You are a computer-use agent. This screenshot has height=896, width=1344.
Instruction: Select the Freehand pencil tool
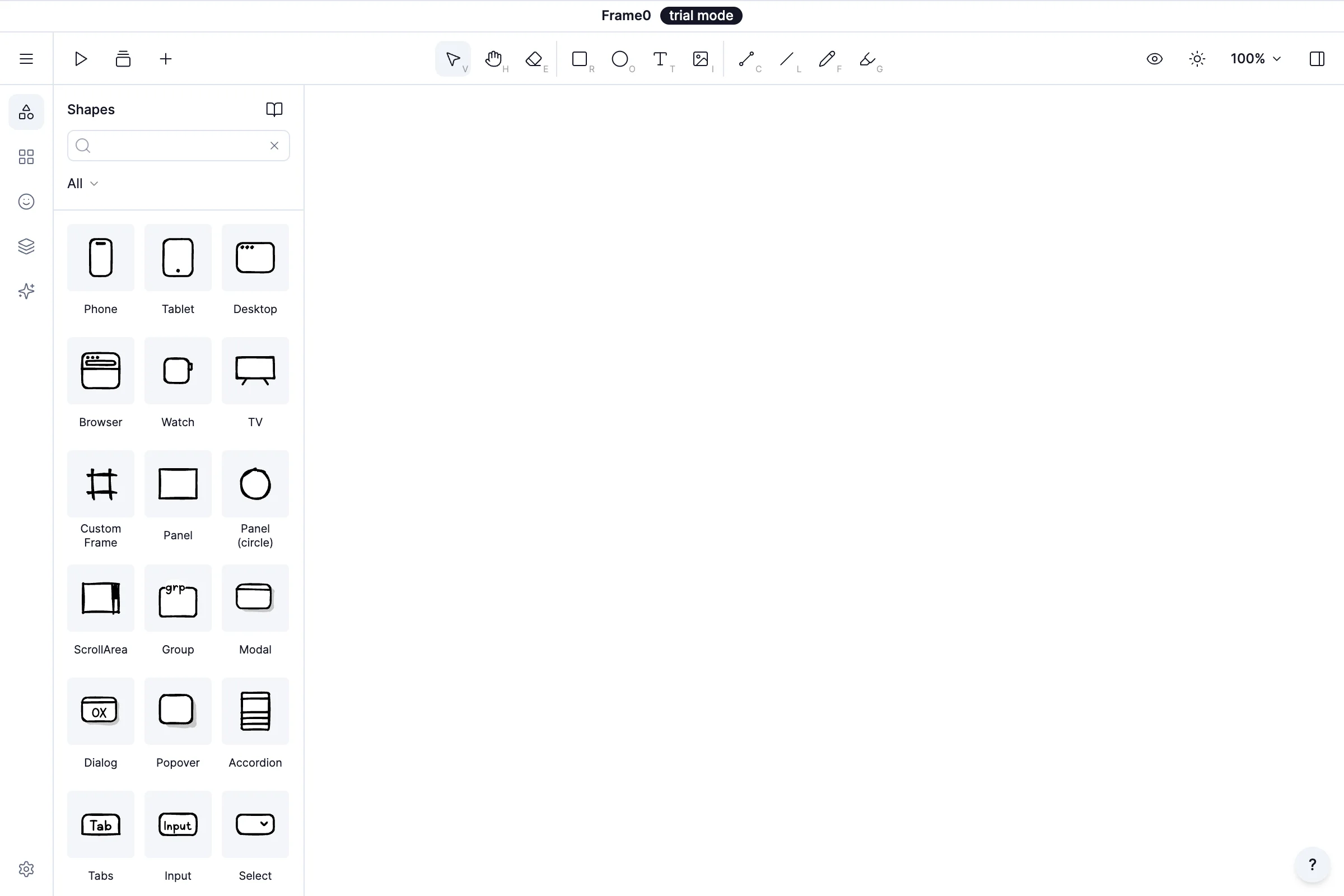click(x=828, y=59)
